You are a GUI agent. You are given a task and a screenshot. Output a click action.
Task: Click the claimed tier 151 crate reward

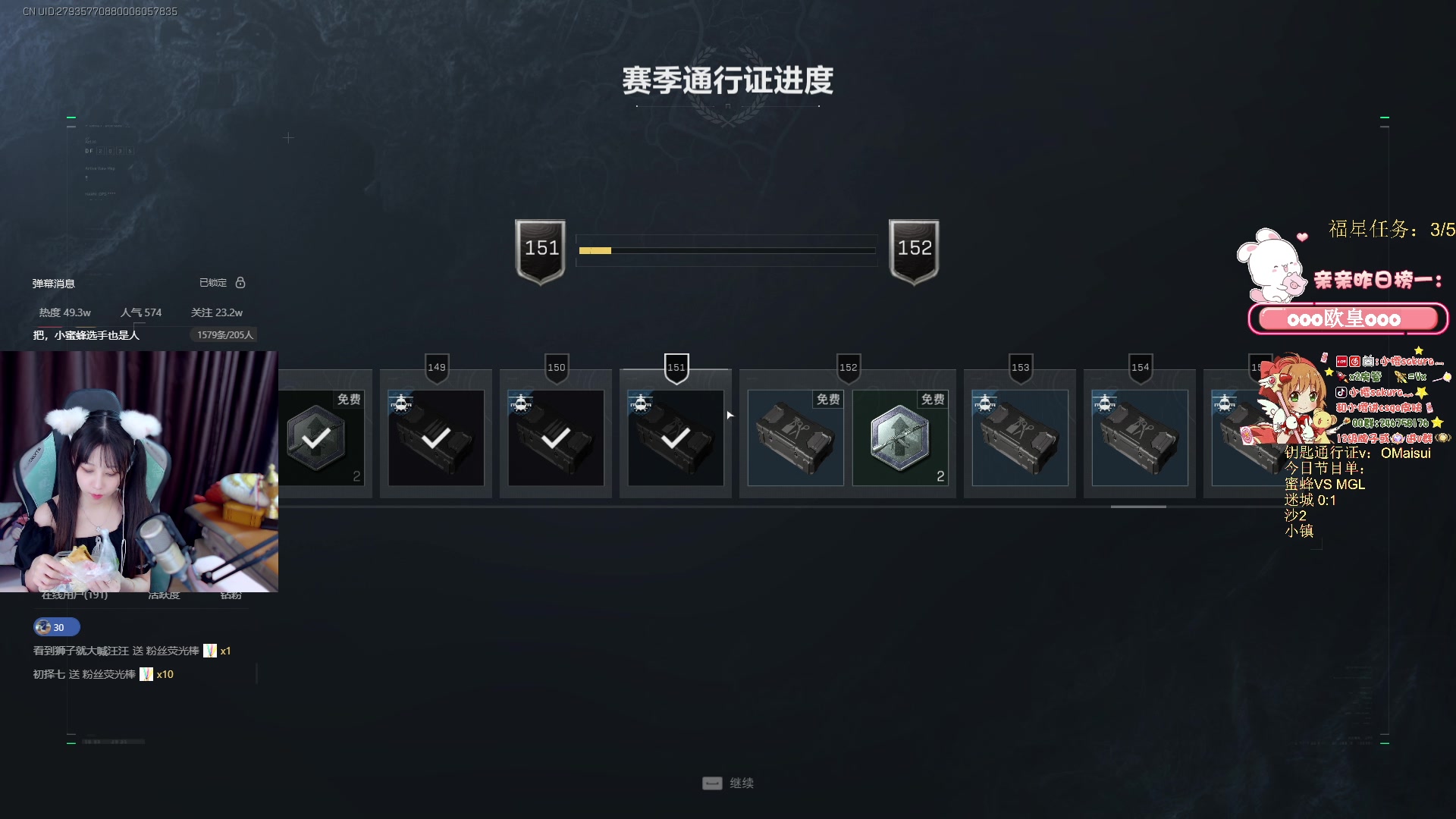pyautogui.click(x=676, y=438)
